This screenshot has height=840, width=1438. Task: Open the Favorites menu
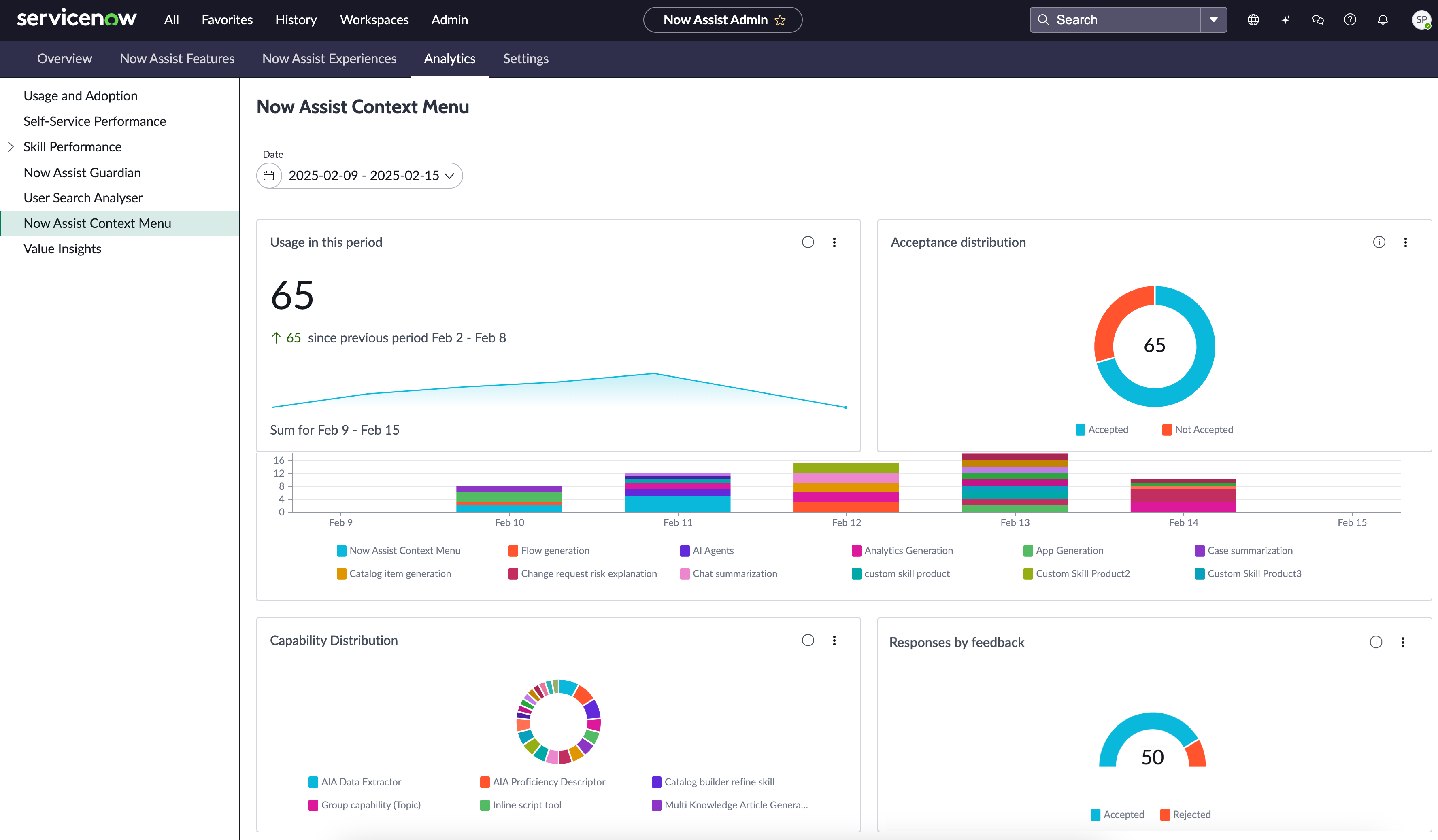coord(227,20)
